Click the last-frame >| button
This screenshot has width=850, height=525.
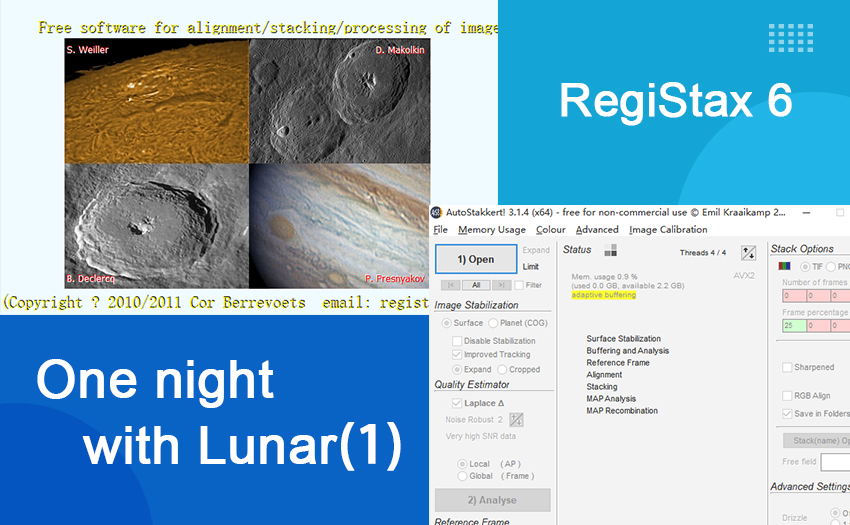[501, 285]
